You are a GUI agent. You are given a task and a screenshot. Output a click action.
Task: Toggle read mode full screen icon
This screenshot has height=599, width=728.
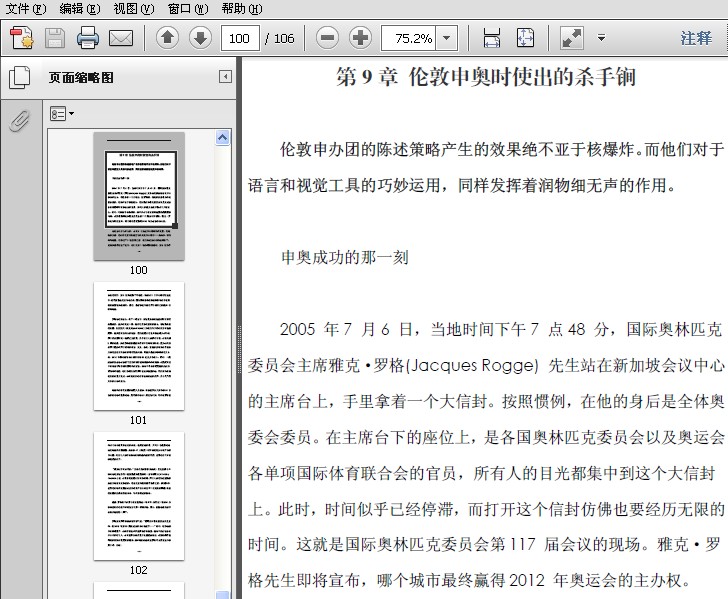[x=572, y=39]
